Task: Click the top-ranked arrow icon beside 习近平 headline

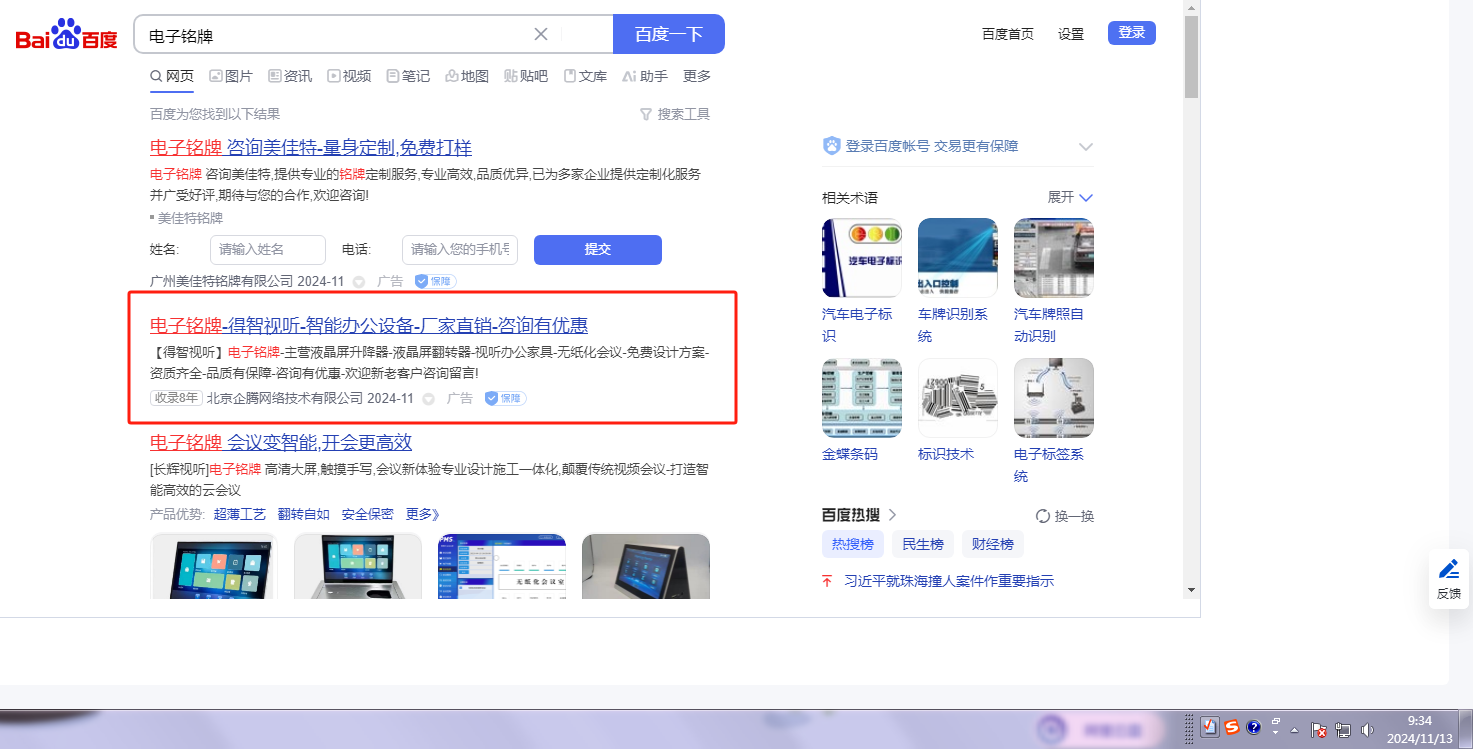Action: click(x=827, y=581)
